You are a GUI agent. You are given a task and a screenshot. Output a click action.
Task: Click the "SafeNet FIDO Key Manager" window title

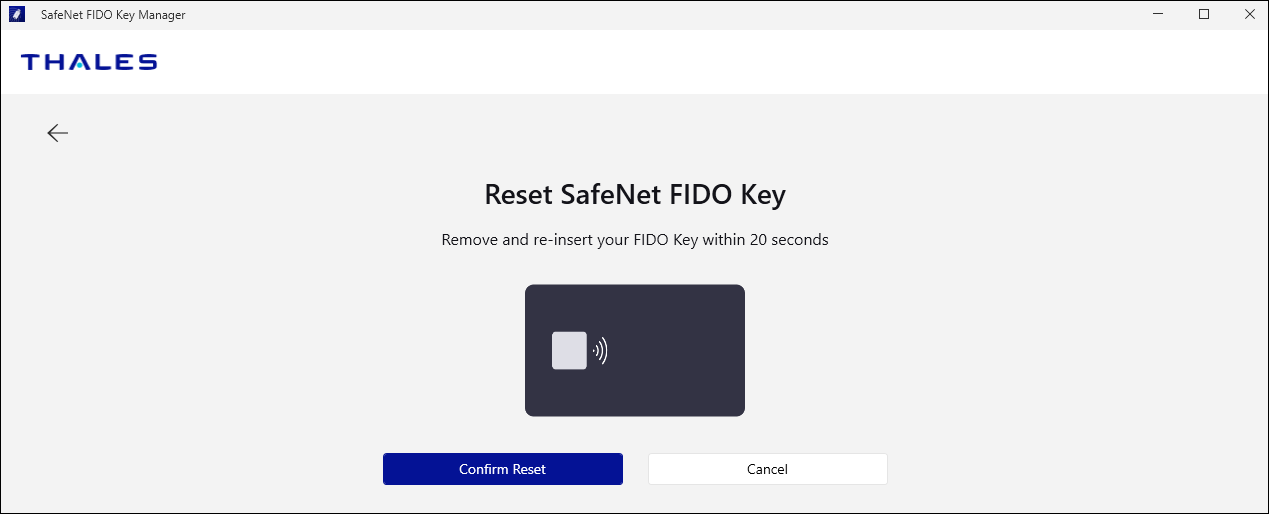[112, 15]
